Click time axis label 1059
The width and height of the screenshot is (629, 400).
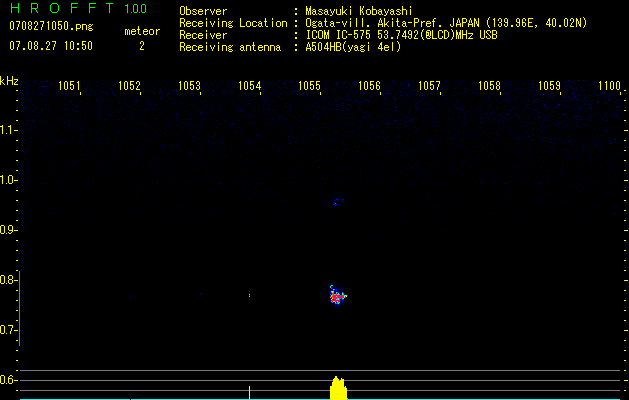(550, 86)
